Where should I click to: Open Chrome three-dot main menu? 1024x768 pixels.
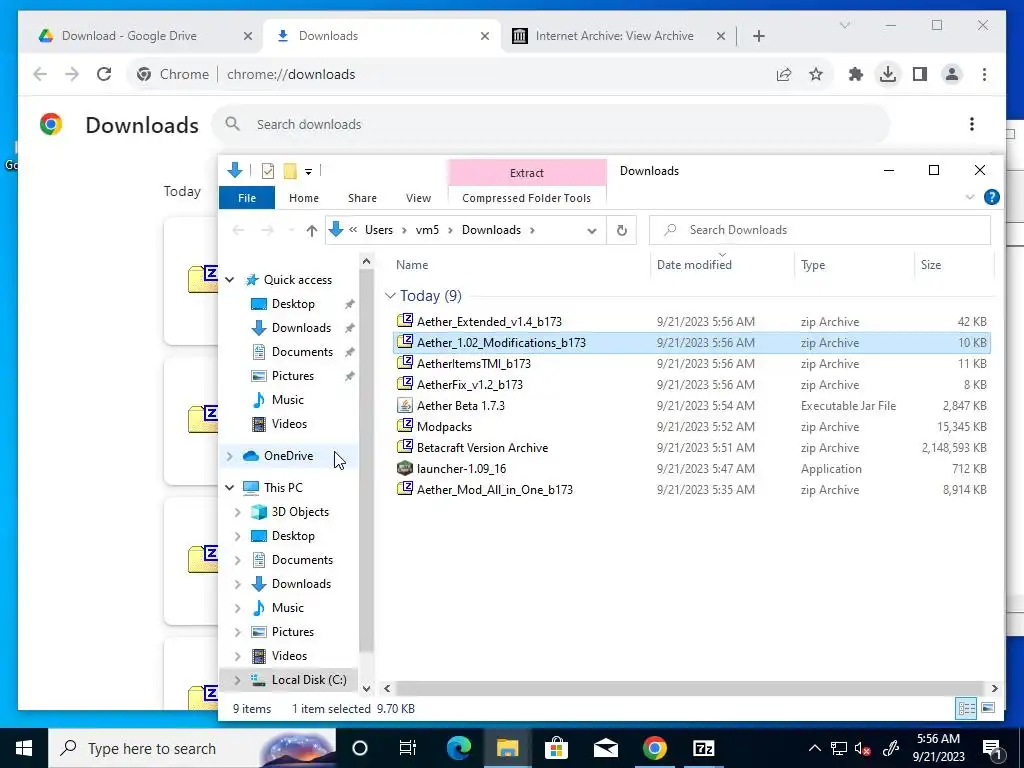pyautogui.click(x=984, y=74)
